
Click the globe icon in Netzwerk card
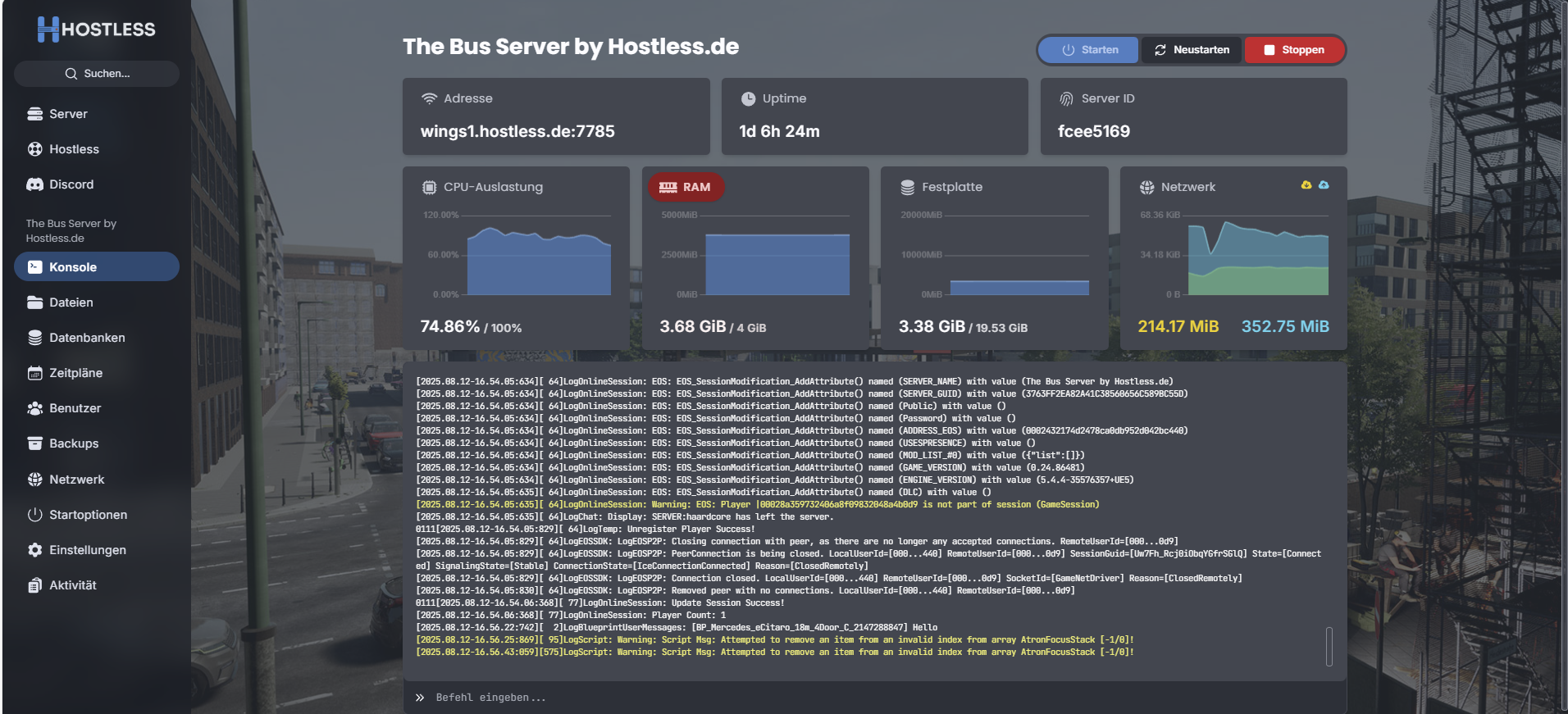click(1146, 187)
